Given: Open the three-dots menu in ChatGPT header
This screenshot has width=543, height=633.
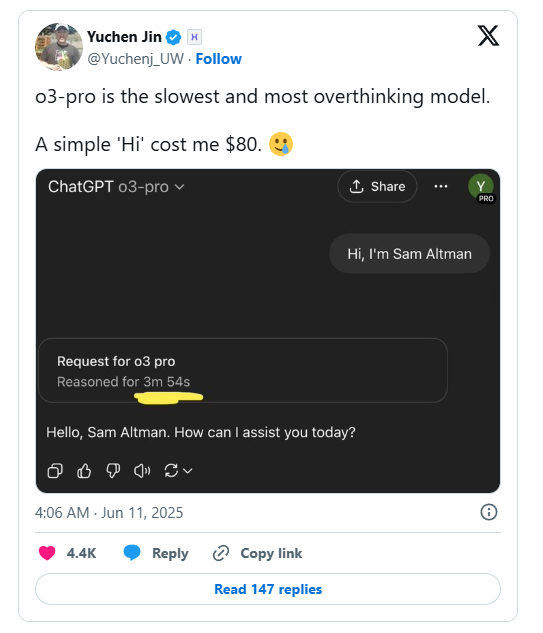Looking at the screenshot, I should (x=440, y=186).
